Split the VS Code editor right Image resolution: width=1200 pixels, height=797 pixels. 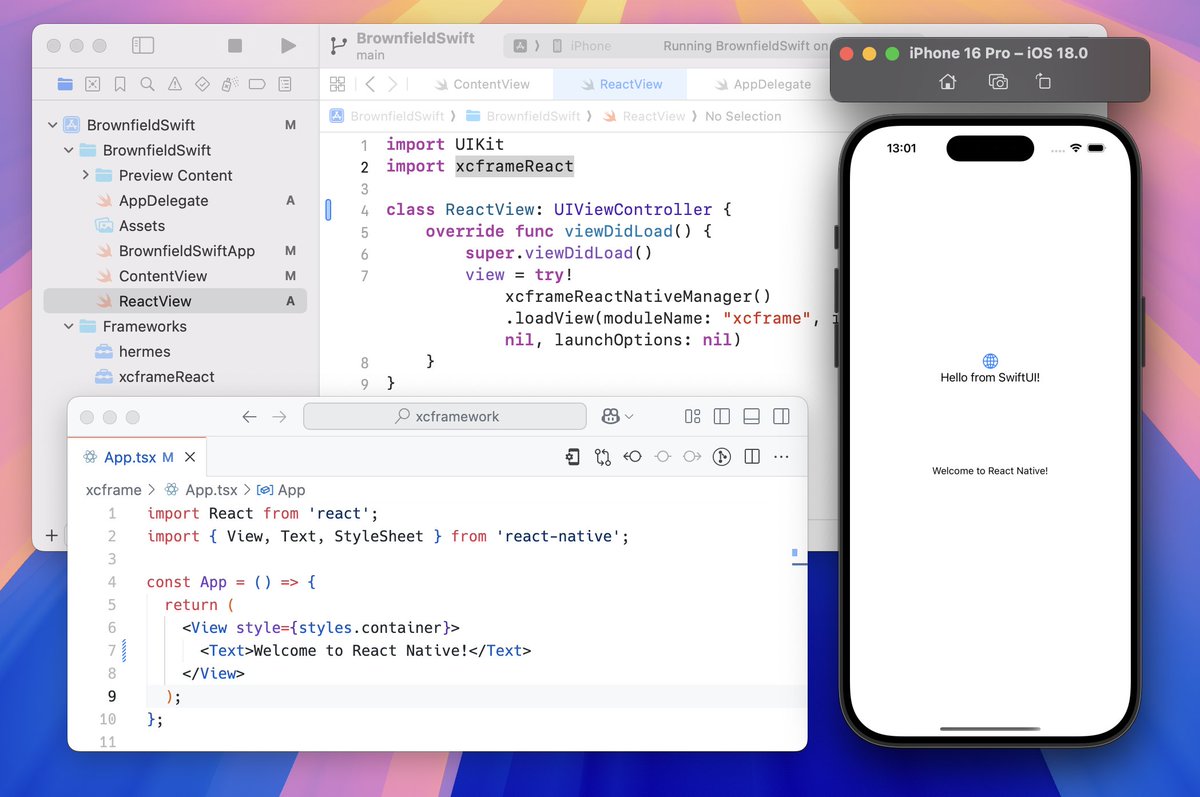[x=752, y=457]
